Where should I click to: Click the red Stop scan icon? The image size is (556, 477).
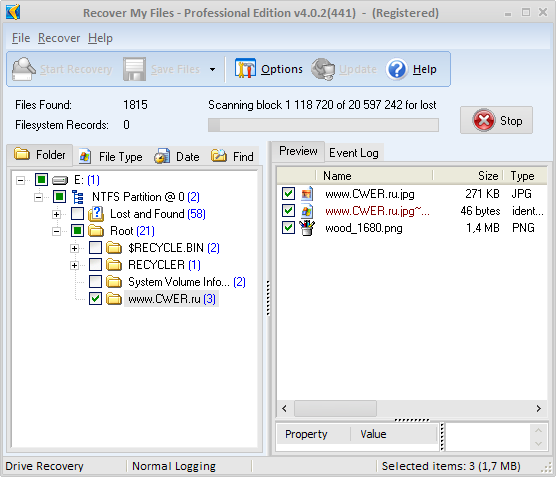[x=484, y=120]
